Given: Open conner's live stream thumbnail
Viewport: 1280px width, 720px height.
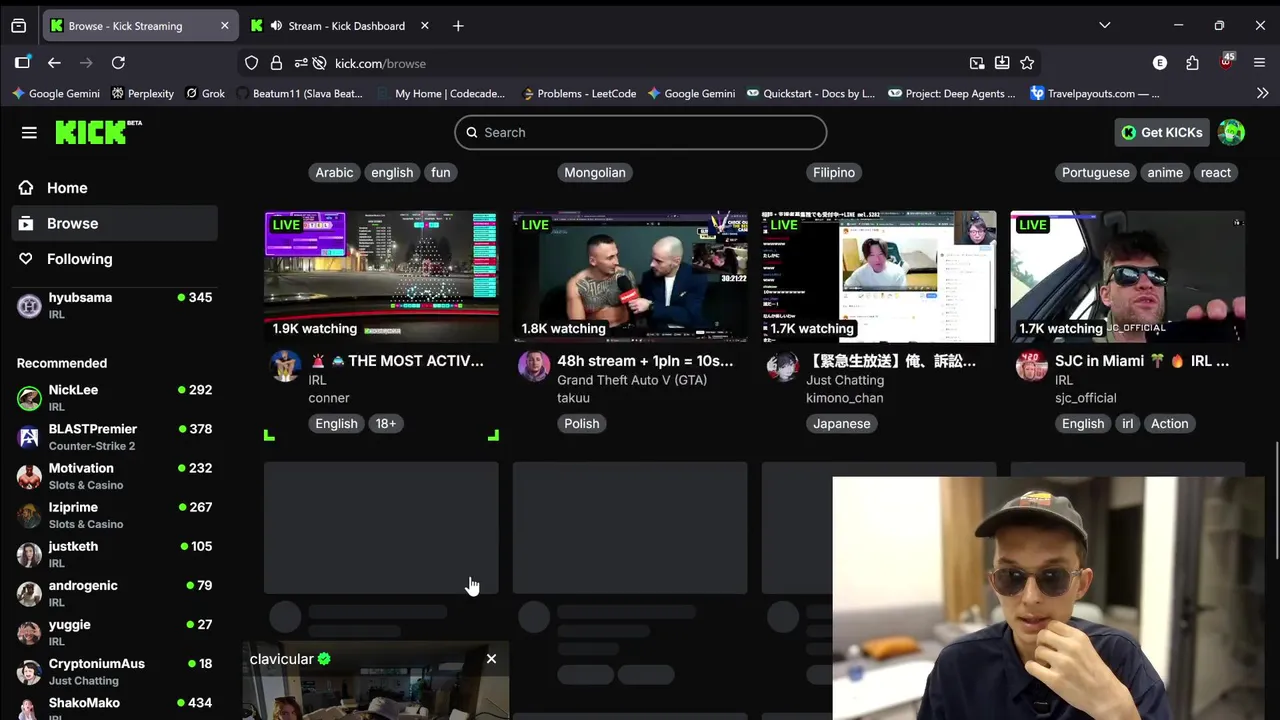Looking at the screenshot, I should tap(381, 276).
